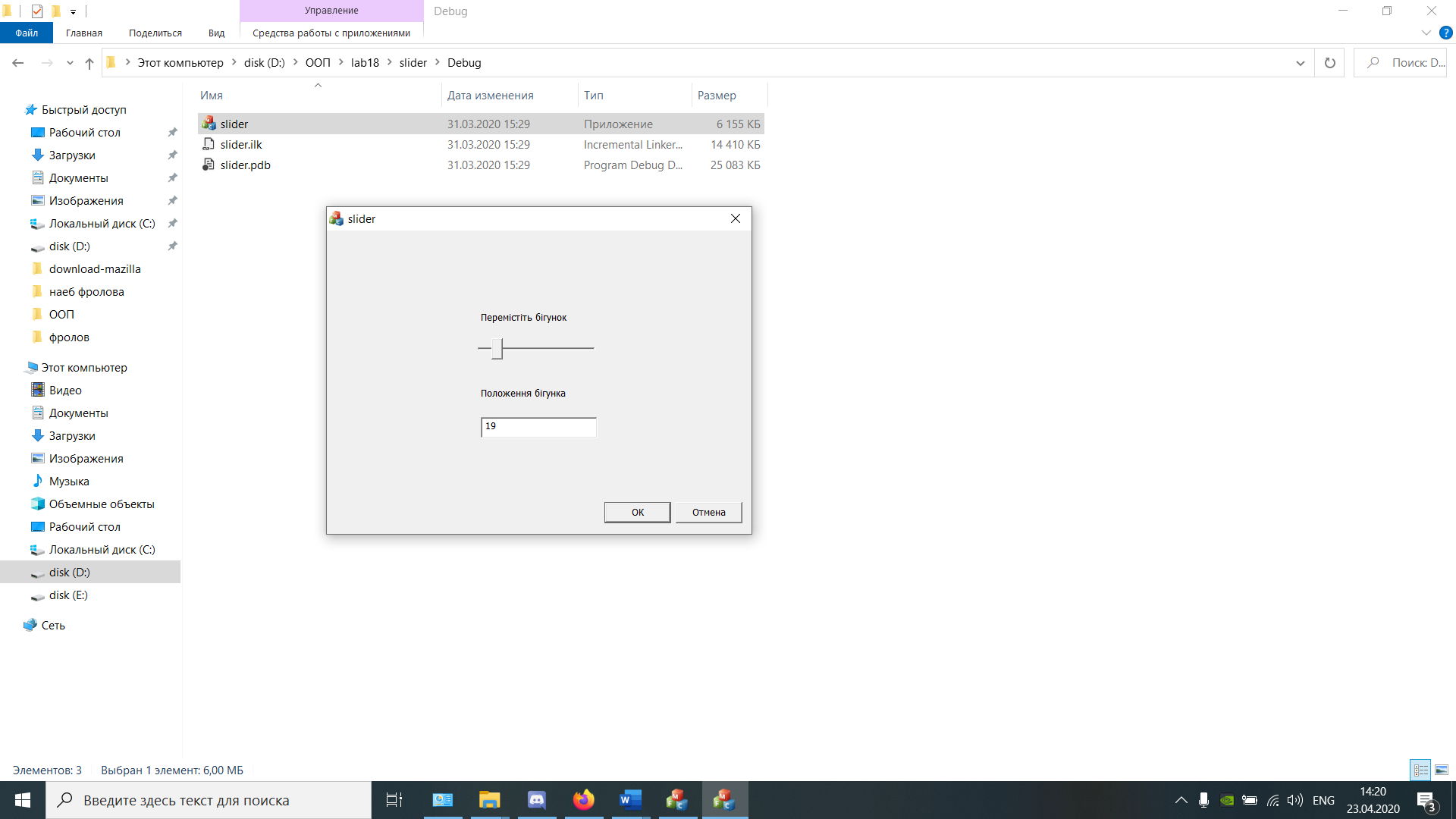Open the Windows Start menu

(x=23, y=800)
